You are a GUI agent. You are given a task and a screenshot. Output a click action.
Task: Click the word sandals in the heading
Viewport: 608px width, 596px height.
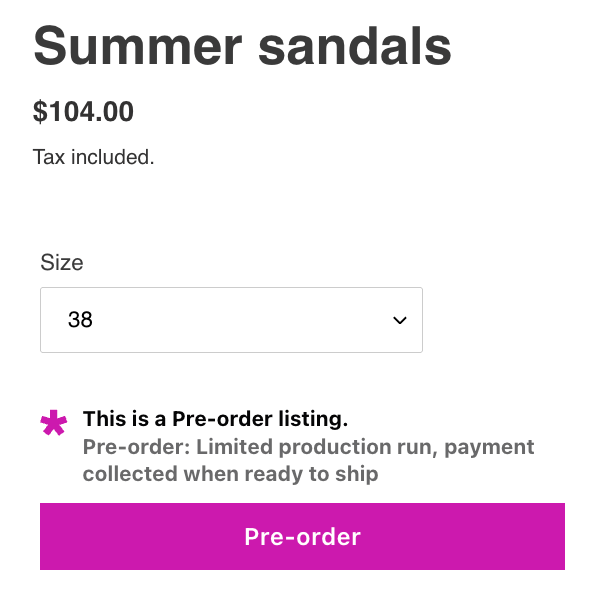coord(356,47)
